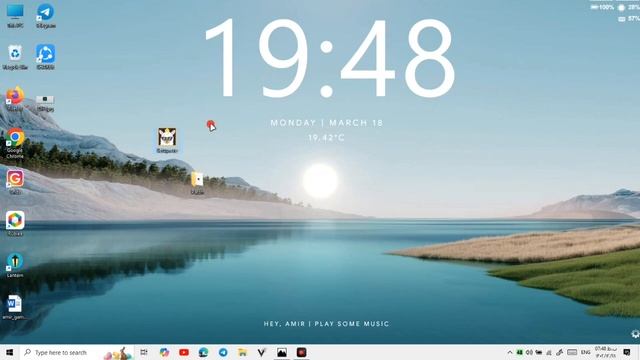Open File Explorer from the taskbar
Viewport: 640px width, 360px height.
coord(242,352)
